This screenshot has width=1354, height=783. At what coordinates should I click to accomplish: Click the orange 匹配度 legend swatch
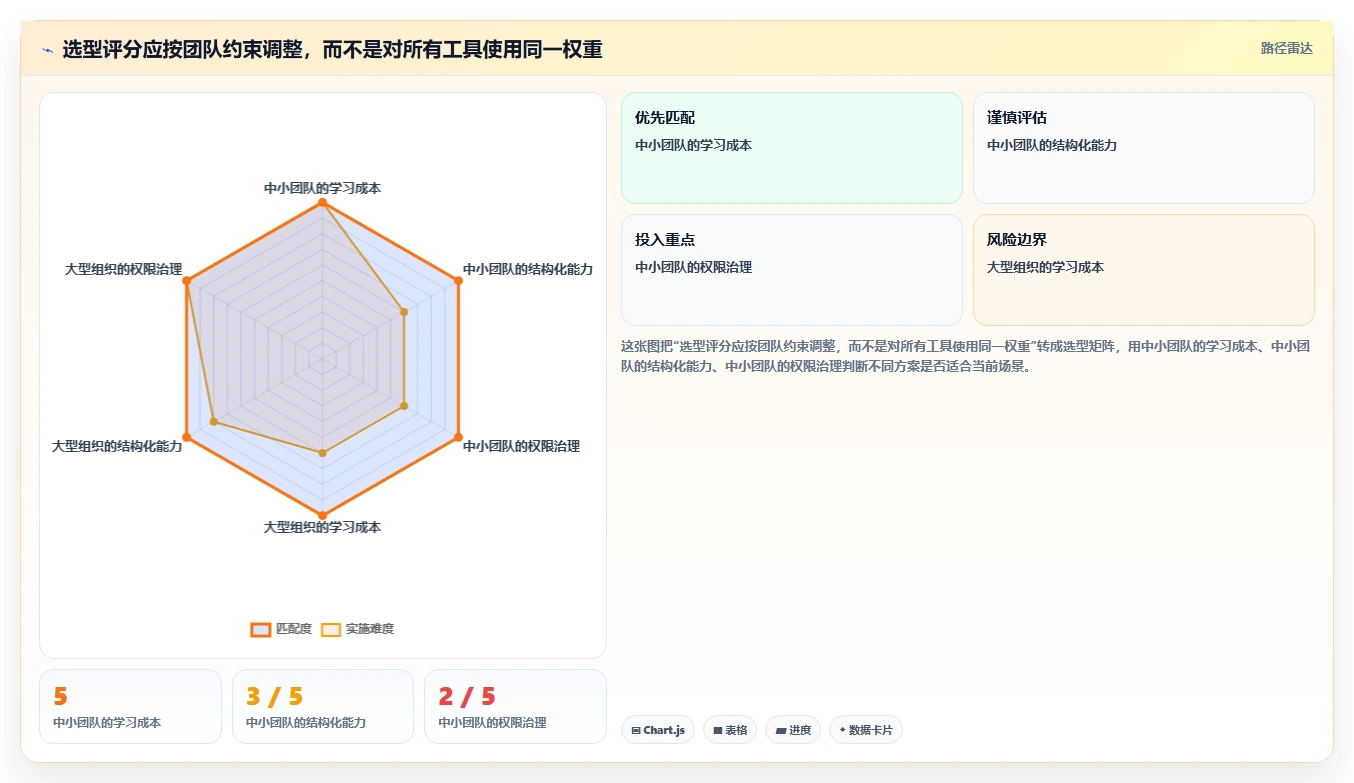261,629
